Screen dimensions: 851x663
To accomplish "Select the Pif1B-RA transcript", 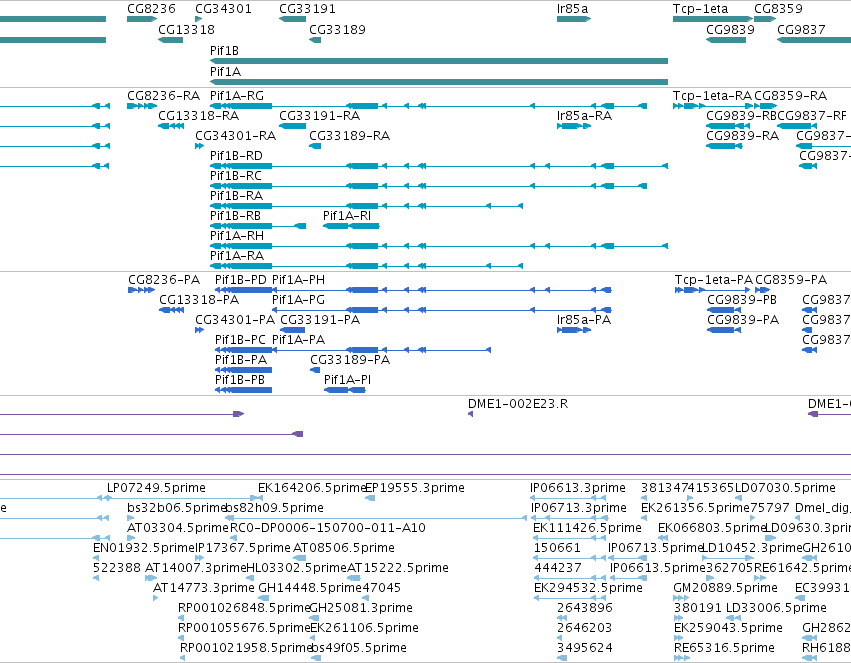I will [366, 206].
